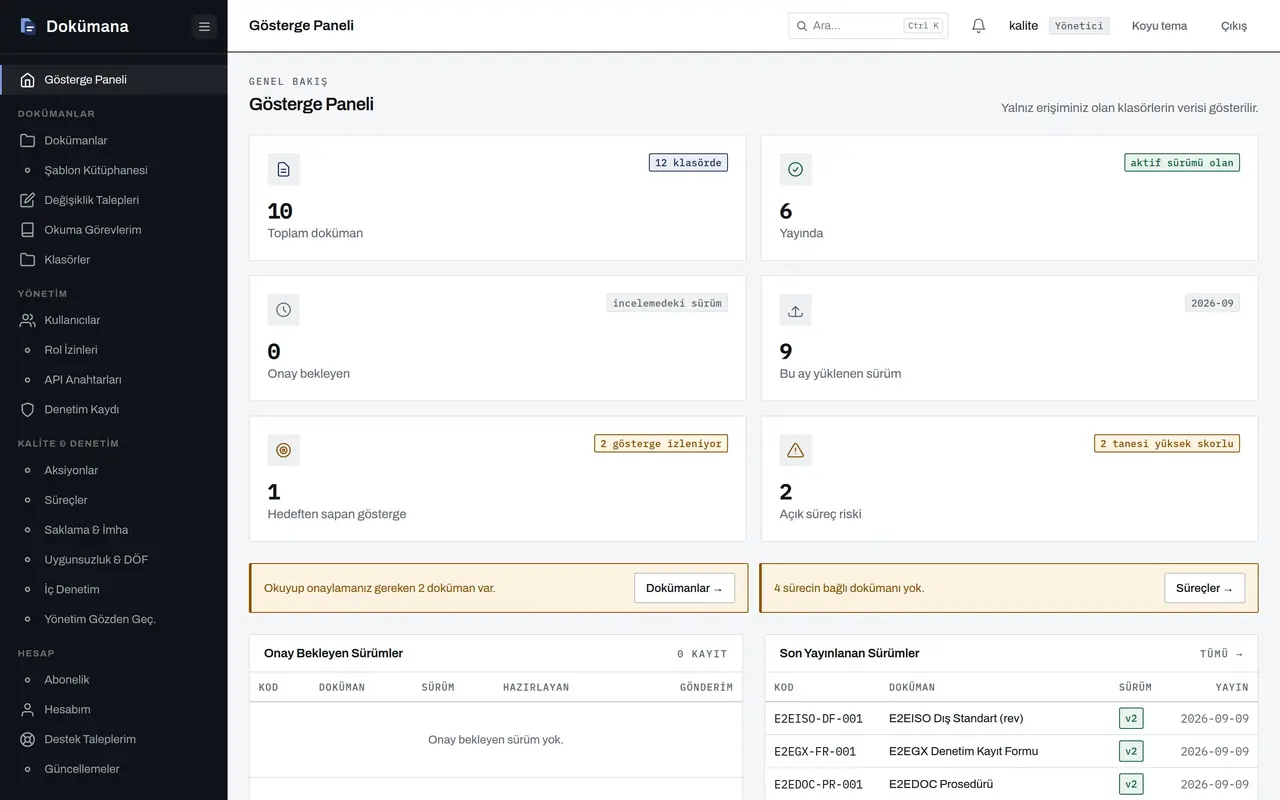Click the Süreçler → button in the alert
1280x800 pixels.
click(1204, 588)
